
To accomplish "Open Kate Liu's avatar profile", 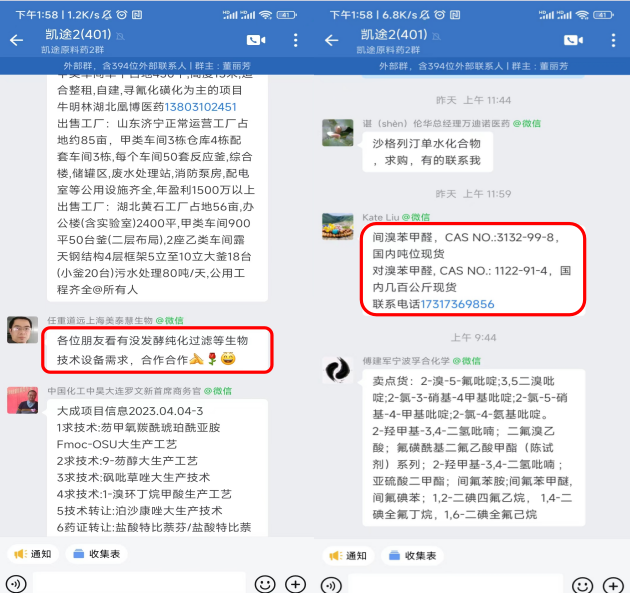I will pyautogui.click(x=338, y=226).
